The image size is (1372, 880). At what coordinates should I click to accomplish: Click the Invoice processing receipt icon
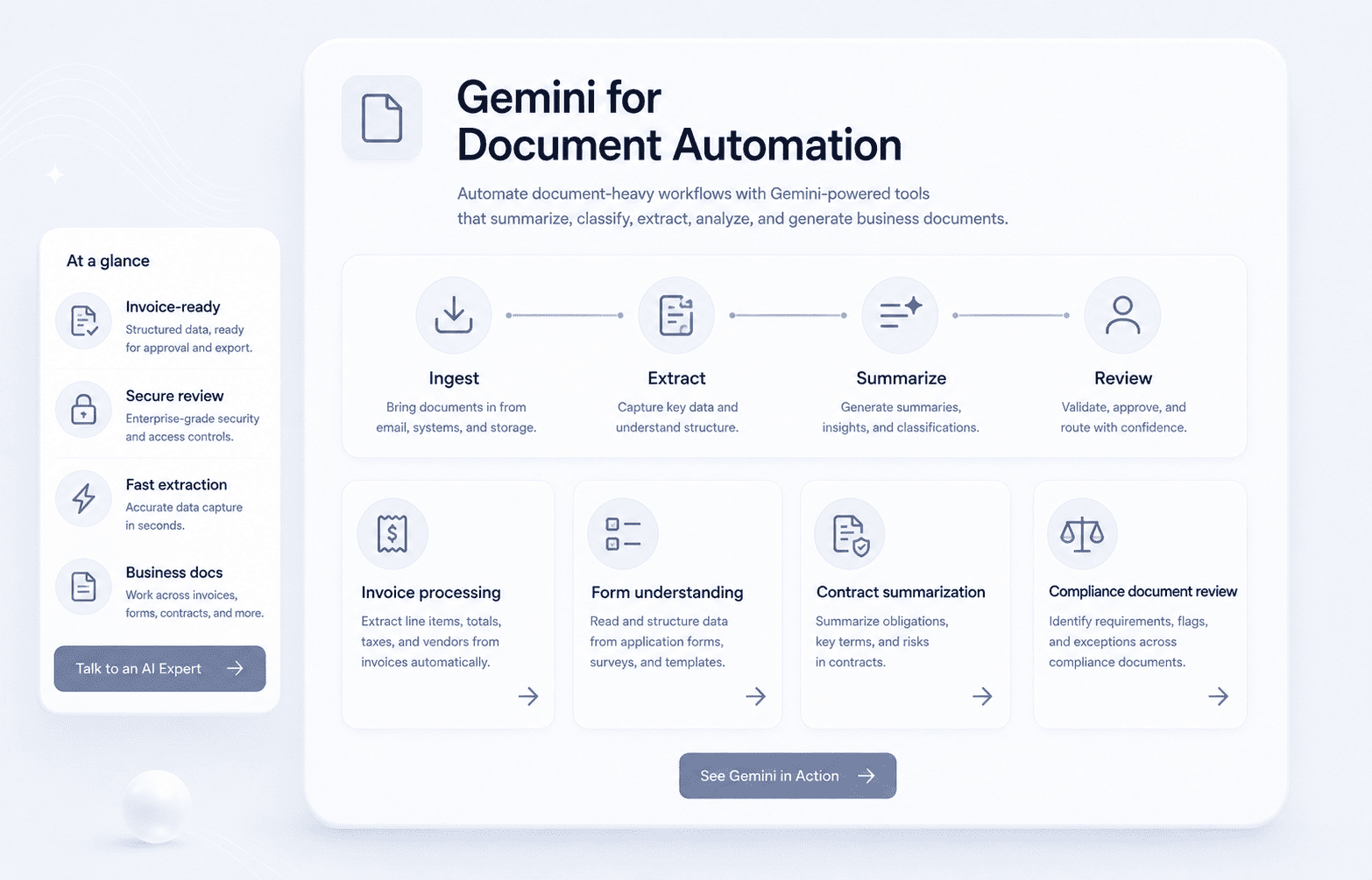pos(393,534)
